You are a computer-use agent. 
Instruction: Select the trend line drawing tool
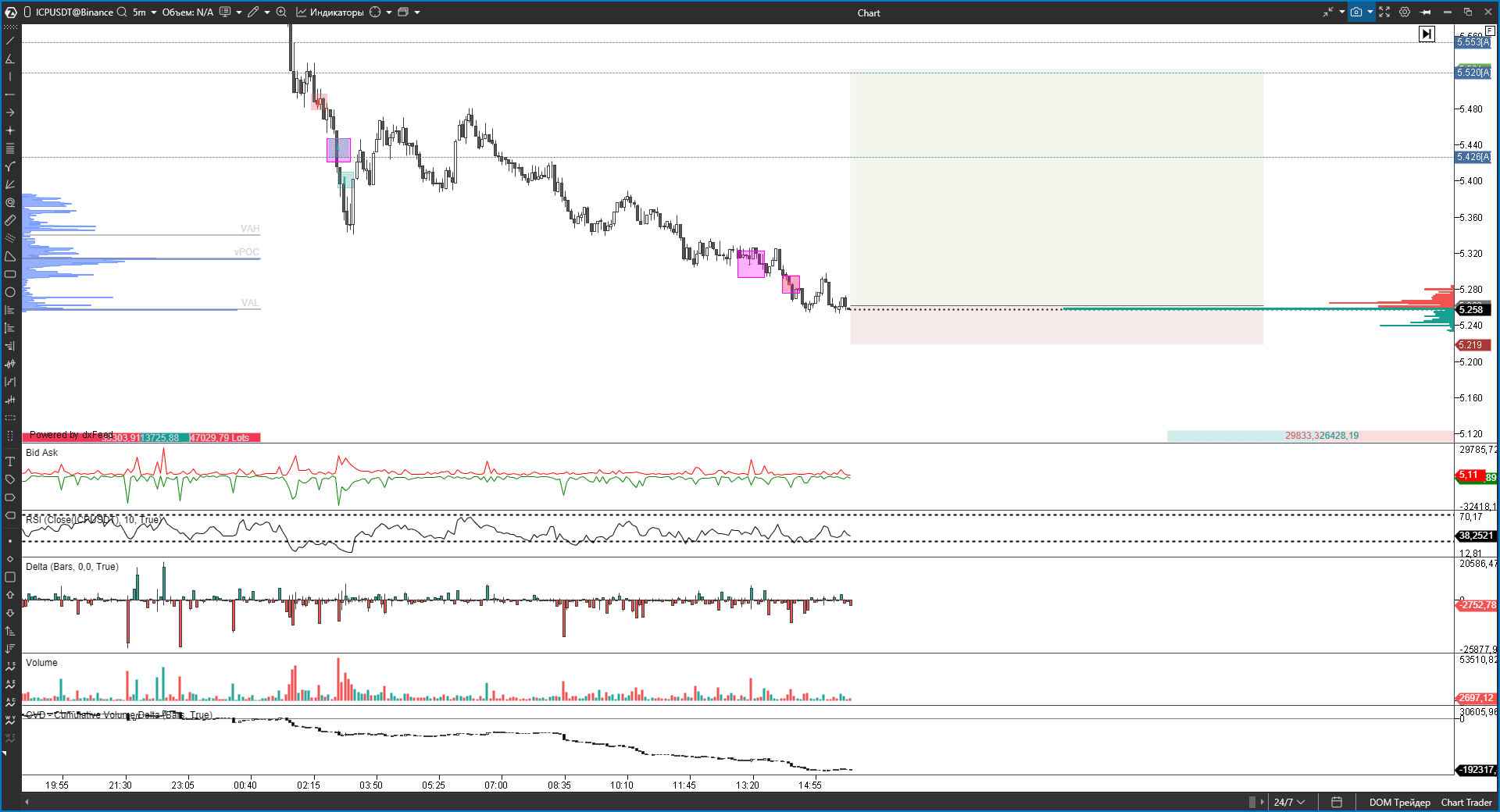(x=10, y=41)
